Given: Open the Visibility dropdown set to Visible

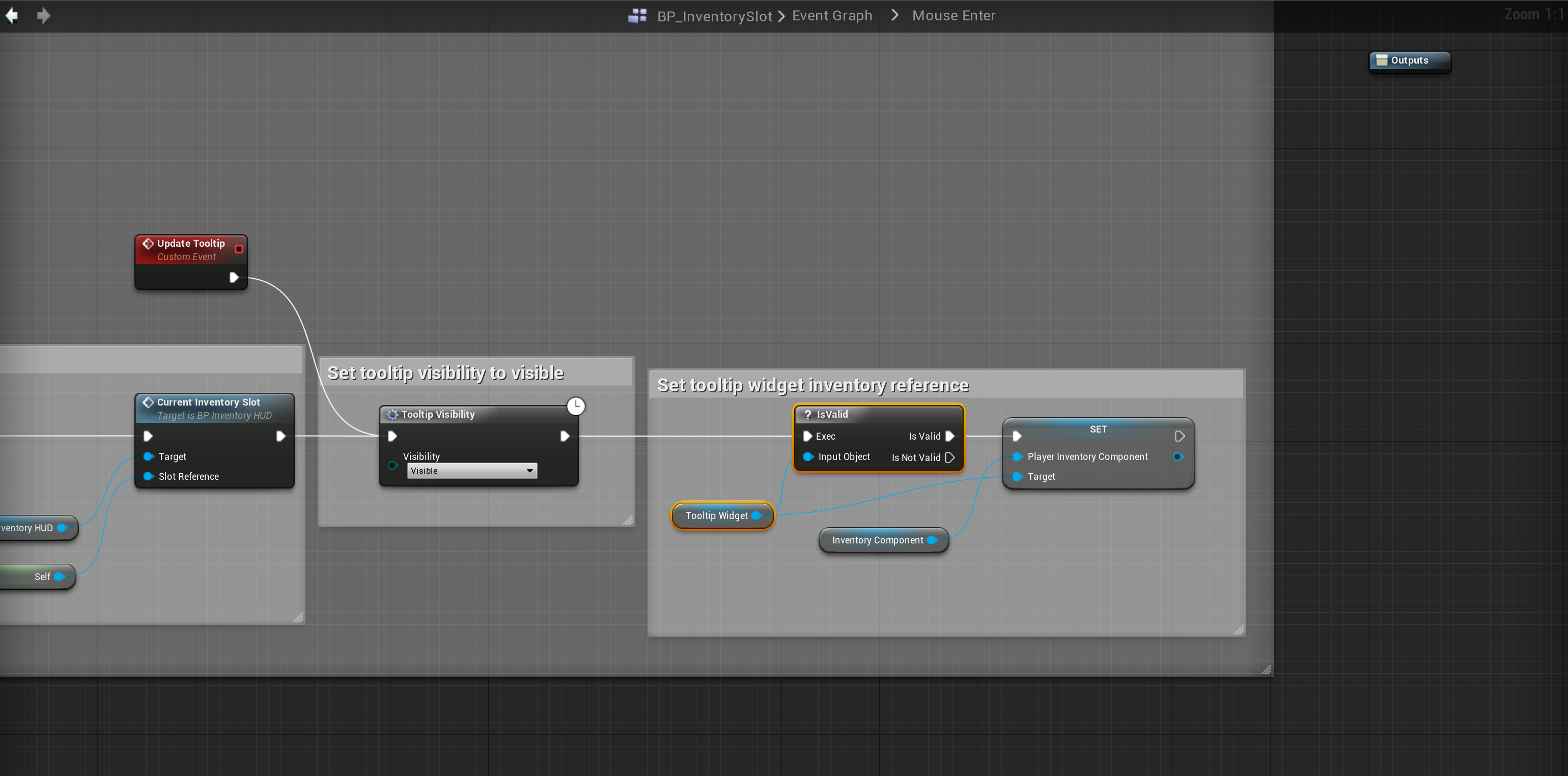Looking at the screenshot, I should coord(472,471).
